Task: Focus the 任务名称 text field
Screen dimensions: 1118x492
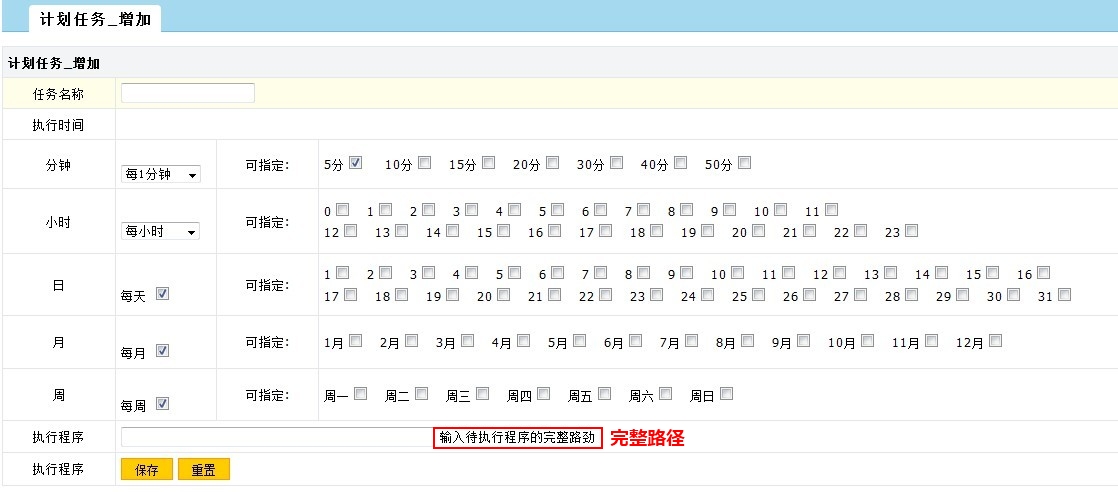Action: pyautogui.click(x=188, y=94)
